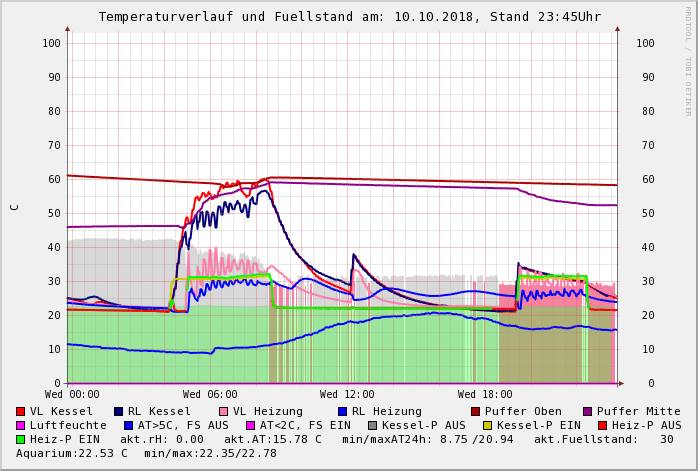
Task: Select the gray Kessel-P AUS swatch
Action: (x=372, y=425)
